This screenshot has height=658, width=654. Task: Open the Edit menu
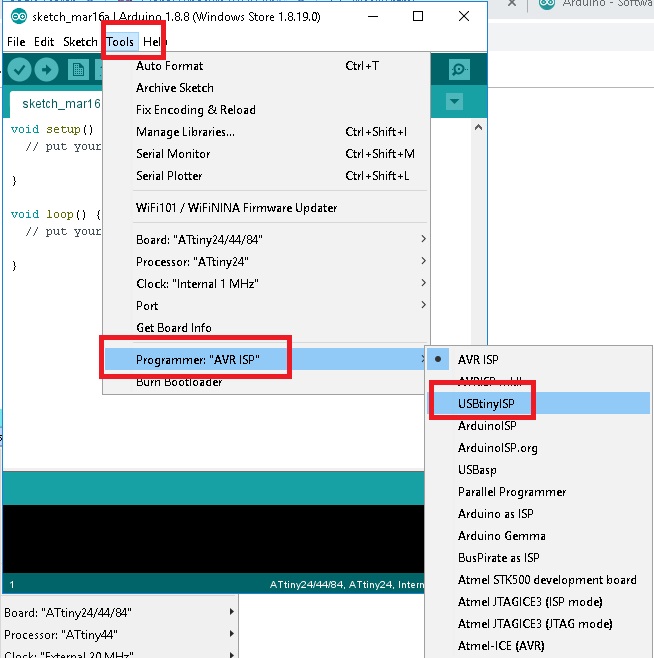(44, 42)
